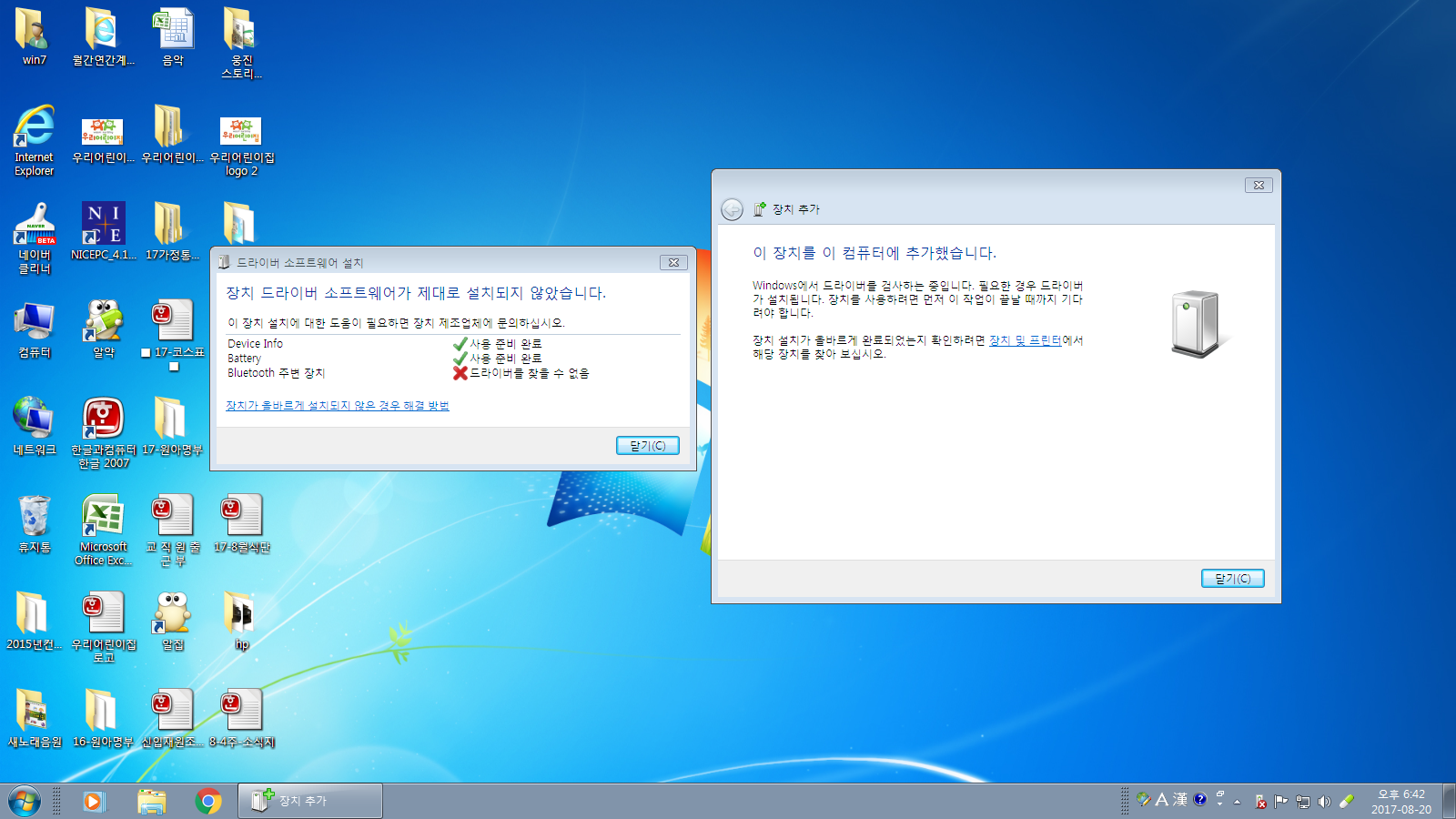The image size is (1456, 819).
Task: Click the Show desktop strip
Action: tap(1449, 801)
